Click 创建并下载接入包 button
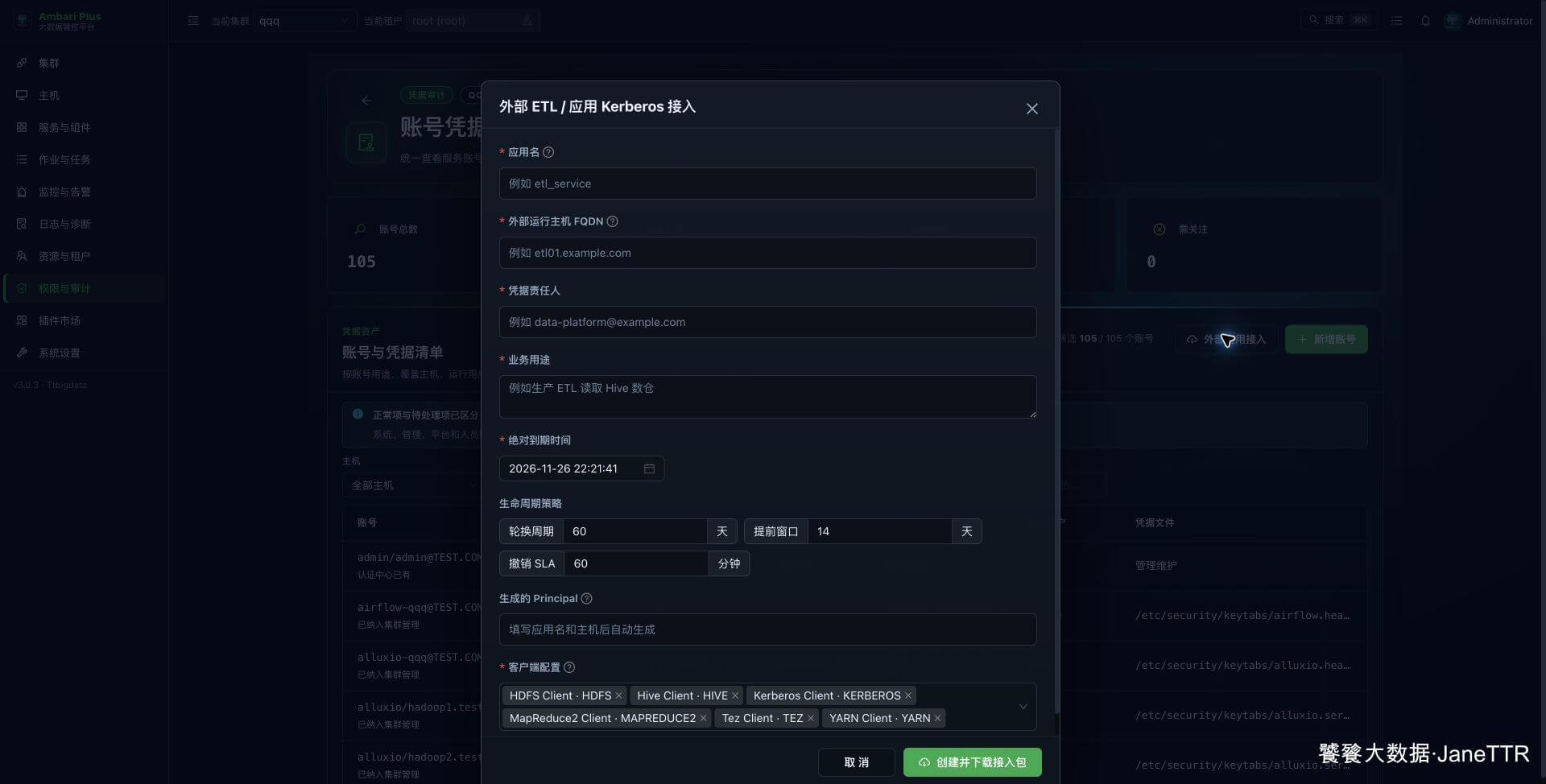This screenshot has width=1546, height=784. coord(972,762)
